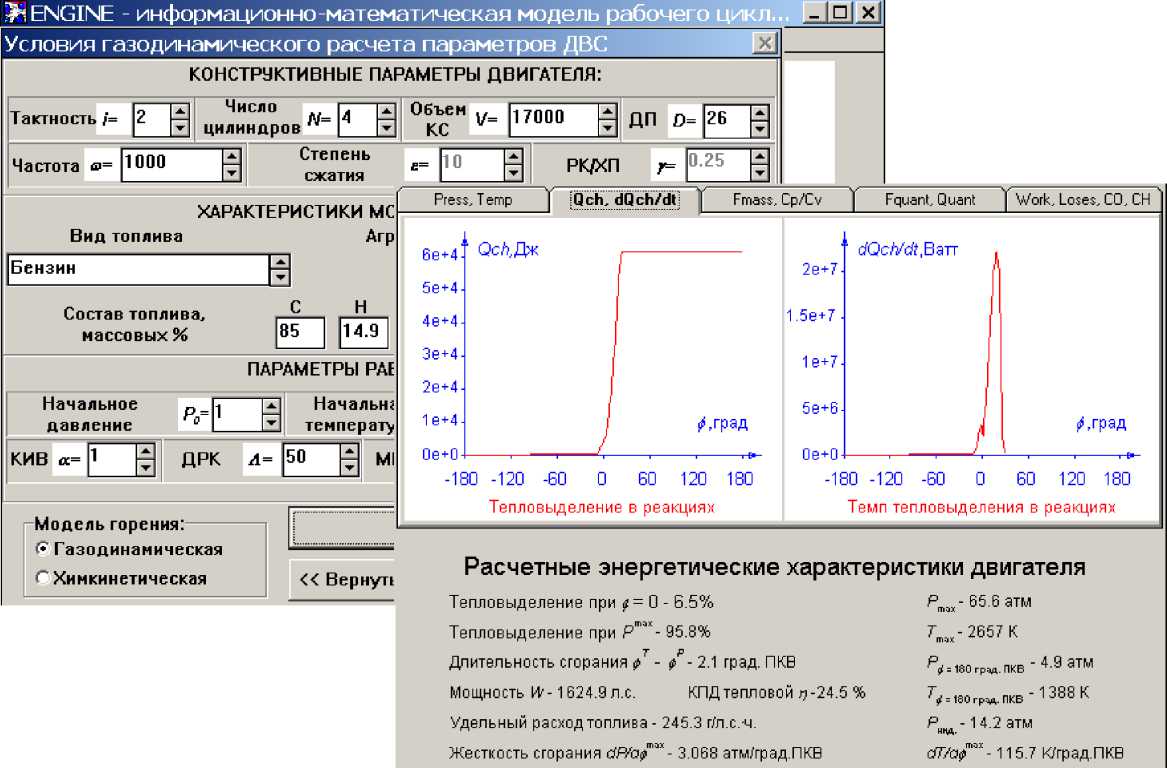
Task: Decrease the Частота value
Action: [x=231, y=173]
